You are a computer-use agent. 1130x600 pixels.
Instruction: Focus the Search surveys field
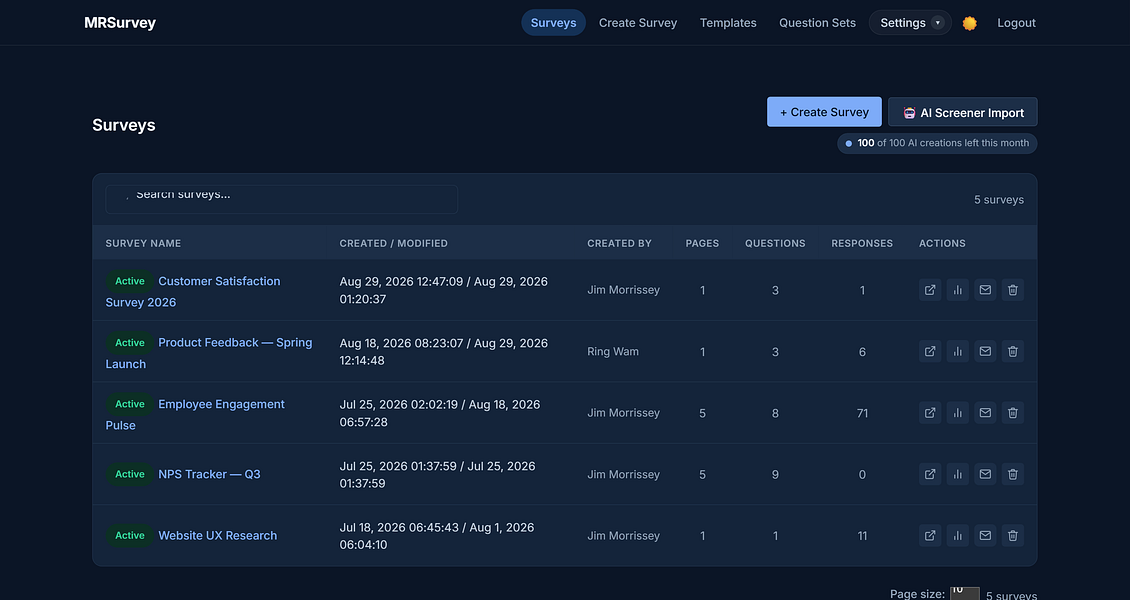click(282, 200)
